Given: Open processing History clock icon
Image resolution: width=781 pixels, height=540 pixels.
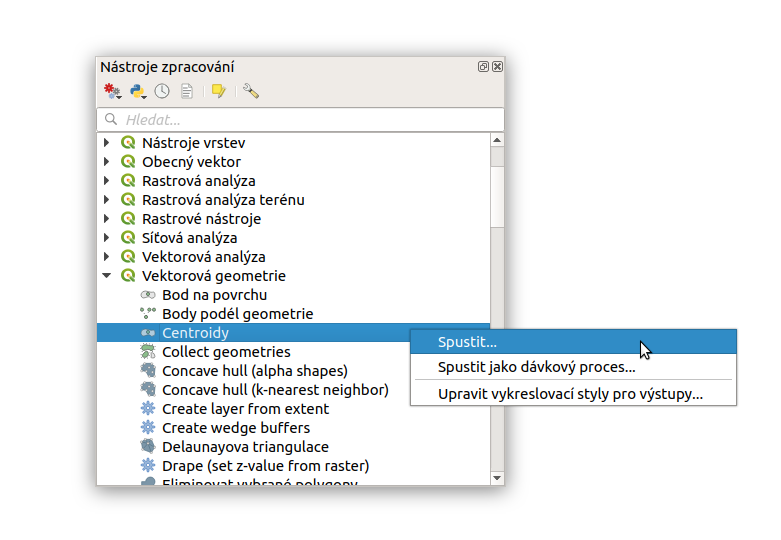Looking at the screenshot, I should pyautogui.click(x=162, y=91).
